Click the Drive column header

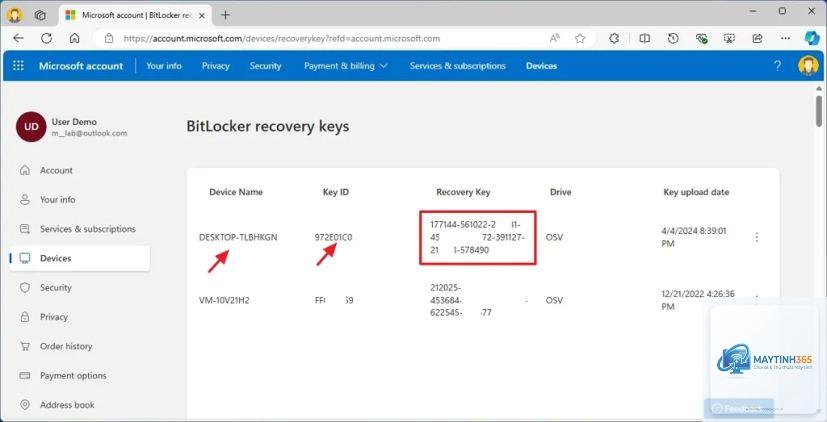tap(561, 192)
